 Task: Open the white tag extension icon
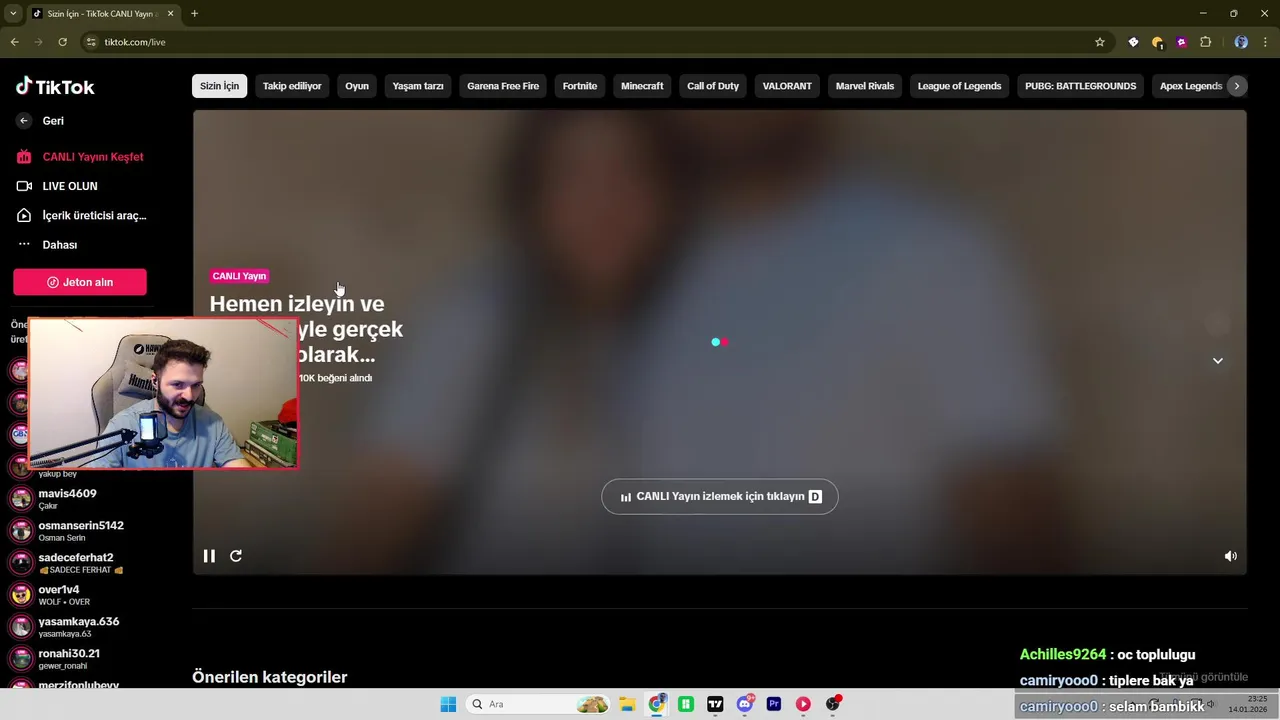pyautogui.click(x=1133, y=42)
